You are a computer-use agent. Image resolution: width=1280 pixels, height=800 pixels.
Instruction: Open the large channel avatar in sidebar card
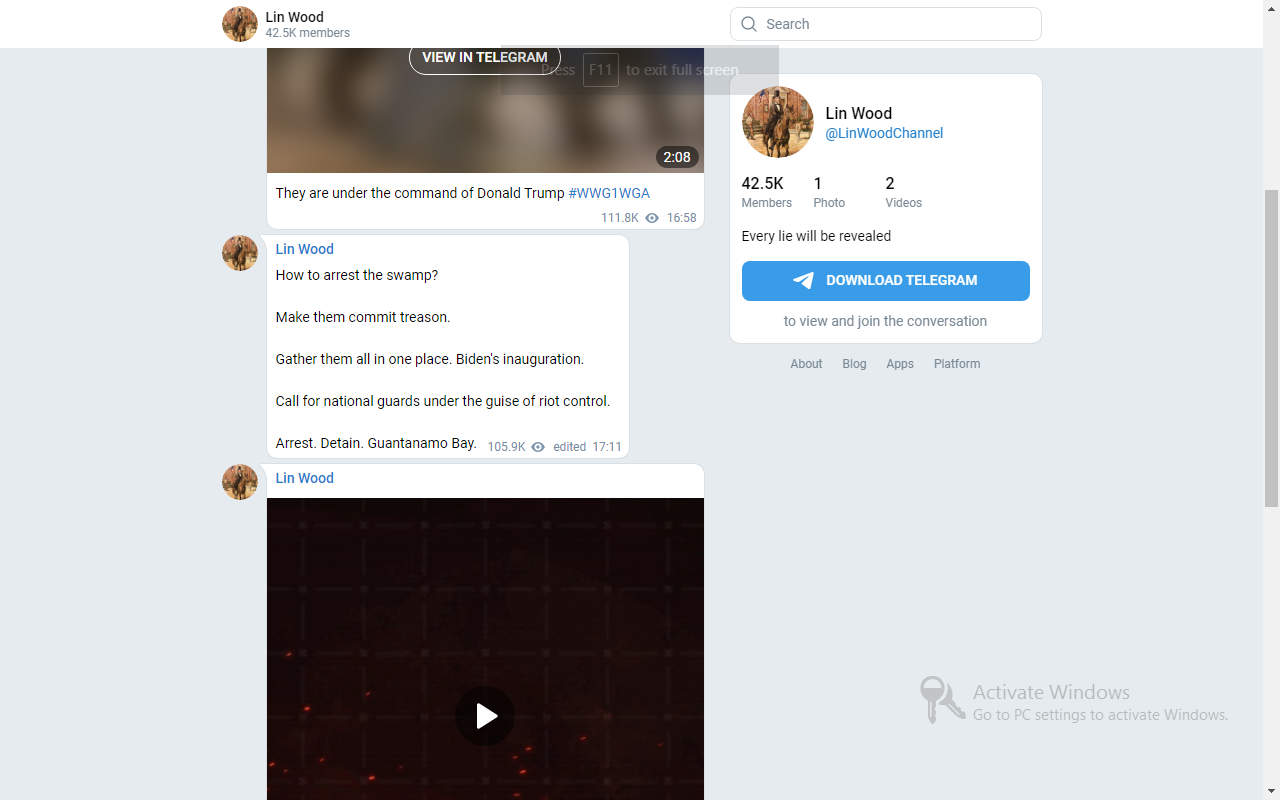(x=778, y=122)
